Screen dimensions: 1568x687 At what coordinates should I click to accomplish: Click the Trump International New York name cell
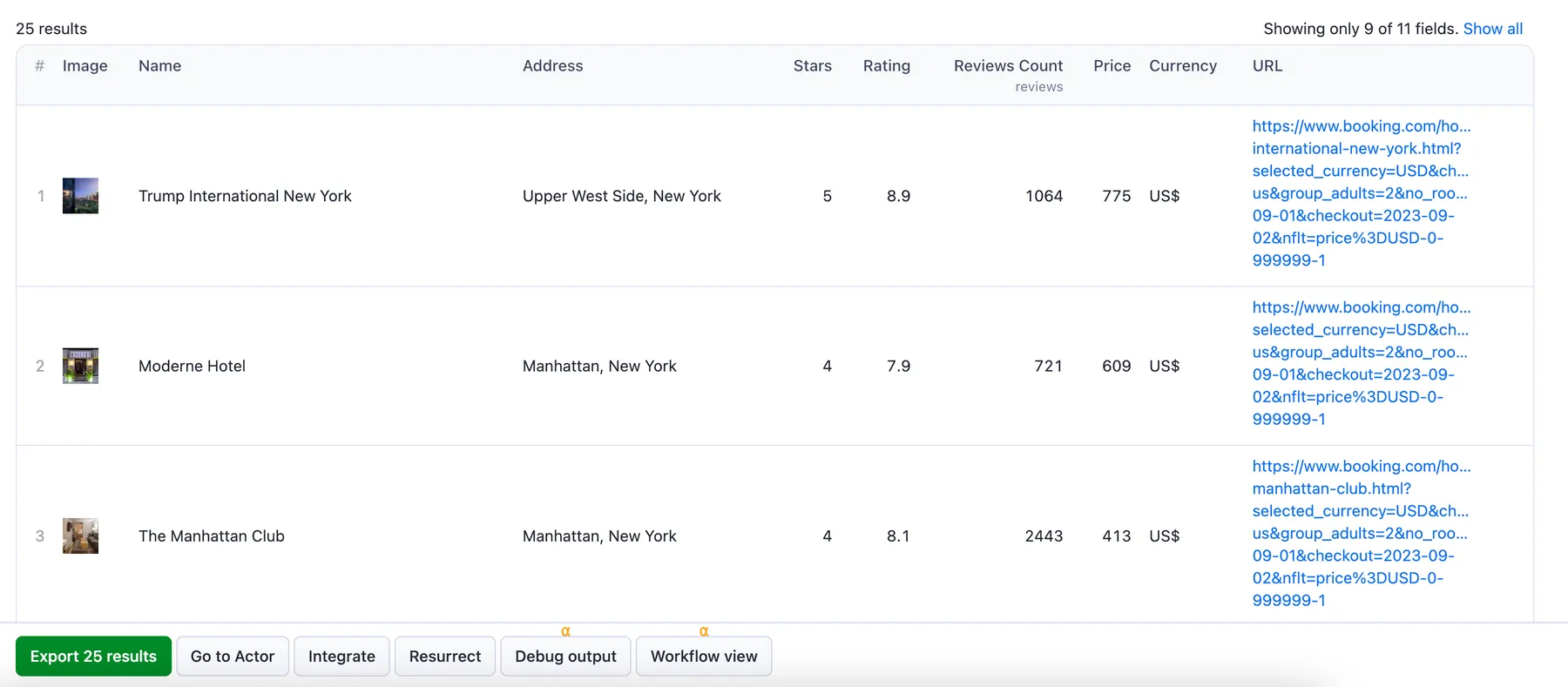pyautogui.click(x=245, y=196)
